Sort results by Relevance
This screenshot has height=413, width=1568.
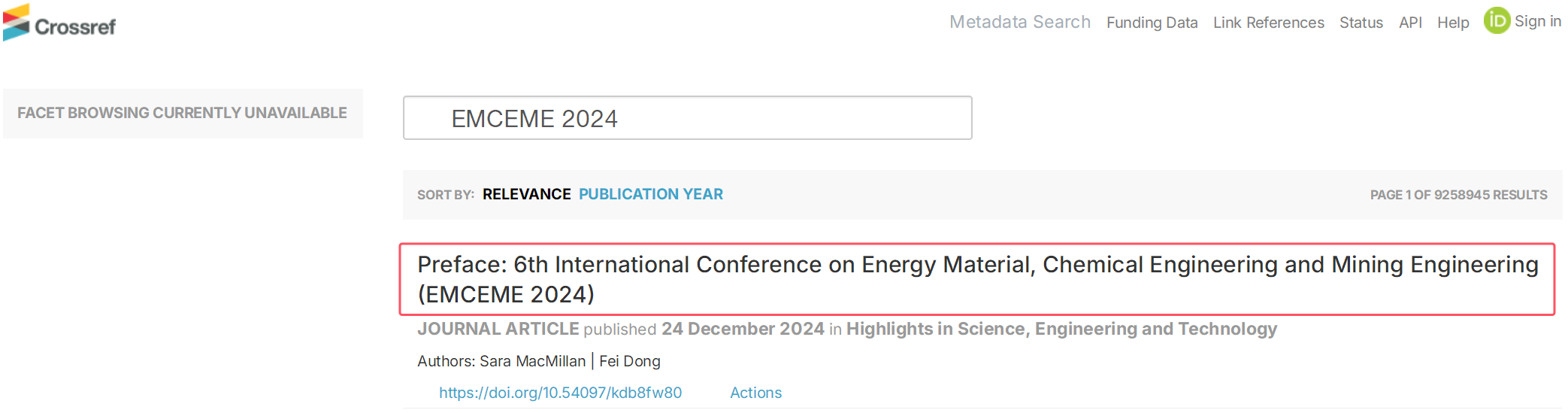click(526, 195)
